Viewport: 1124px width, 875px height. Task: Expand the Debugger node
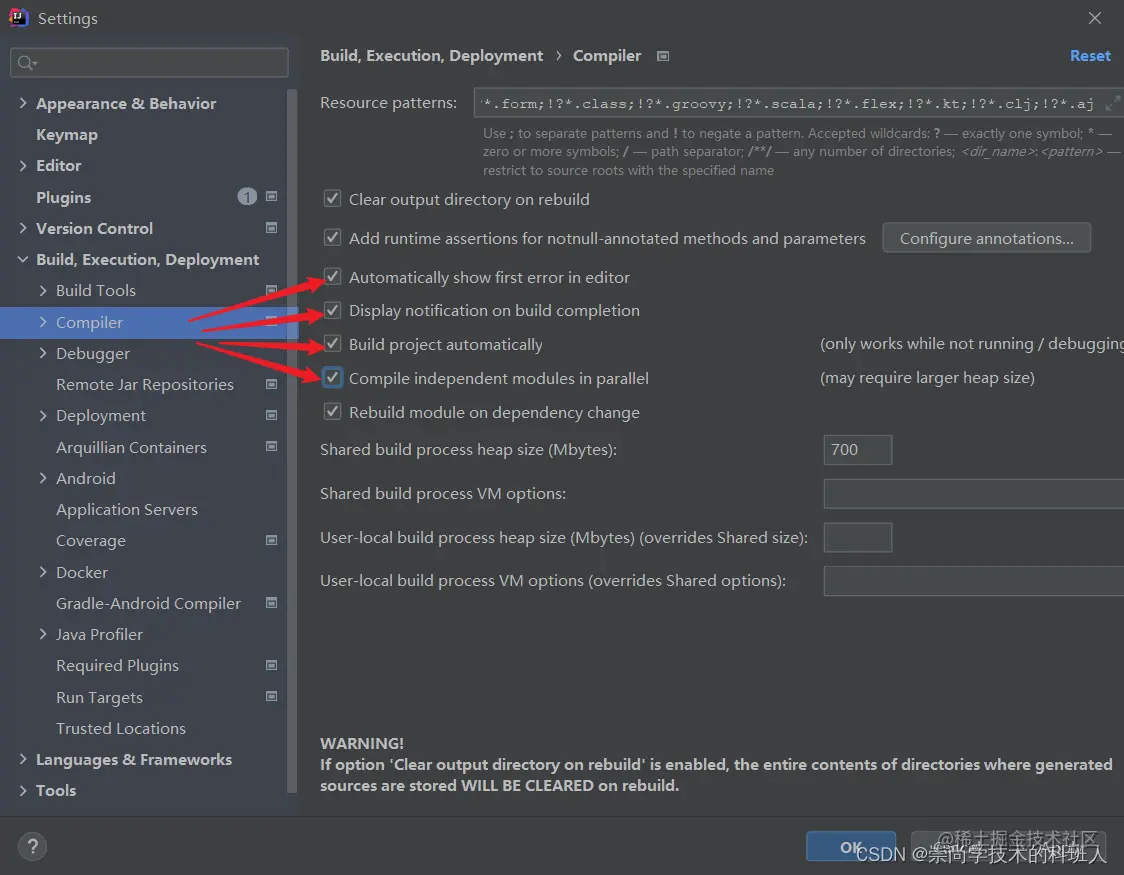tap(43, 353)
